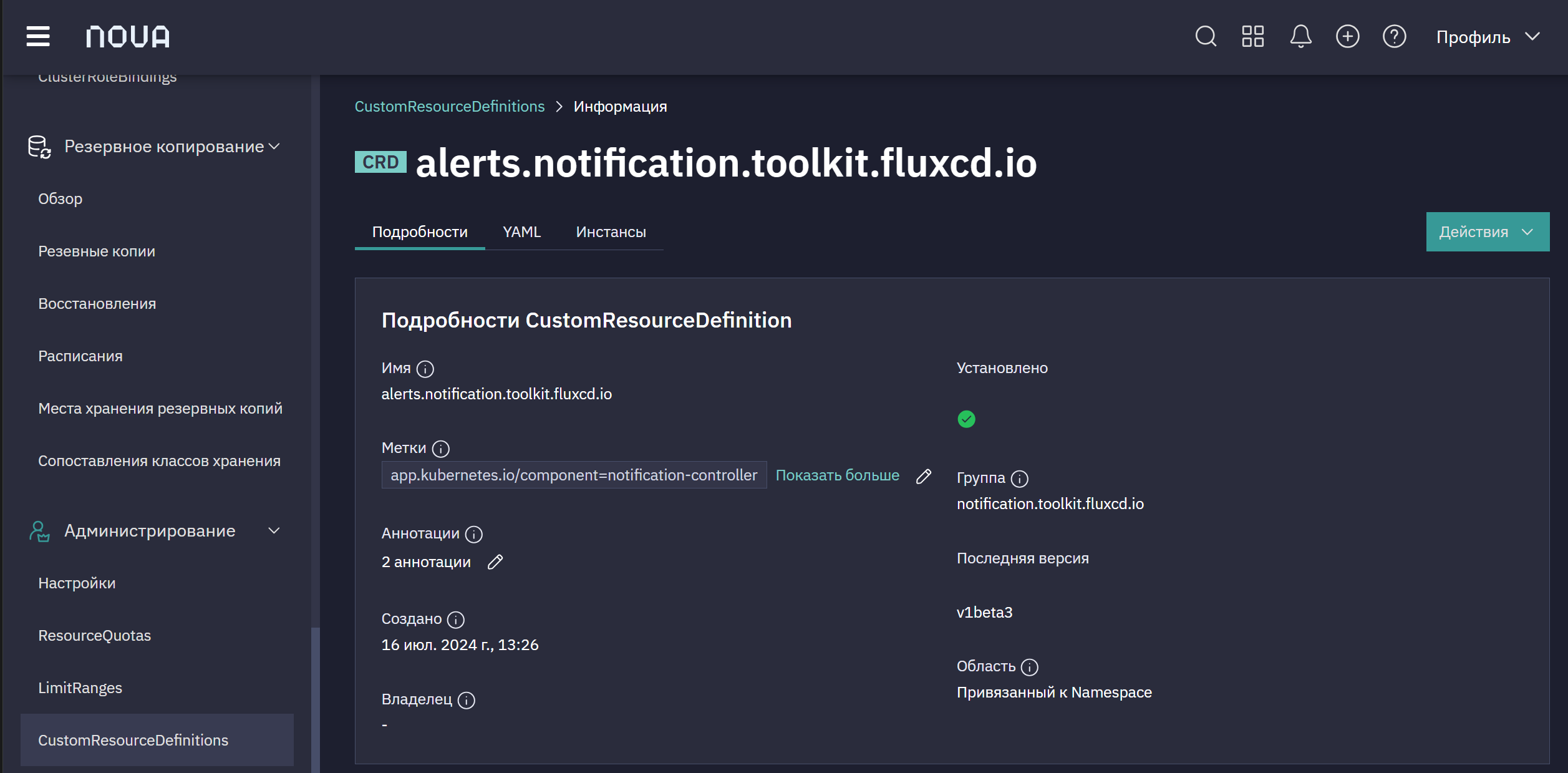Viewport: 1568px width, 773px height.
Task: Edit labels with pencil icon
Action: [x=924, y=476]
